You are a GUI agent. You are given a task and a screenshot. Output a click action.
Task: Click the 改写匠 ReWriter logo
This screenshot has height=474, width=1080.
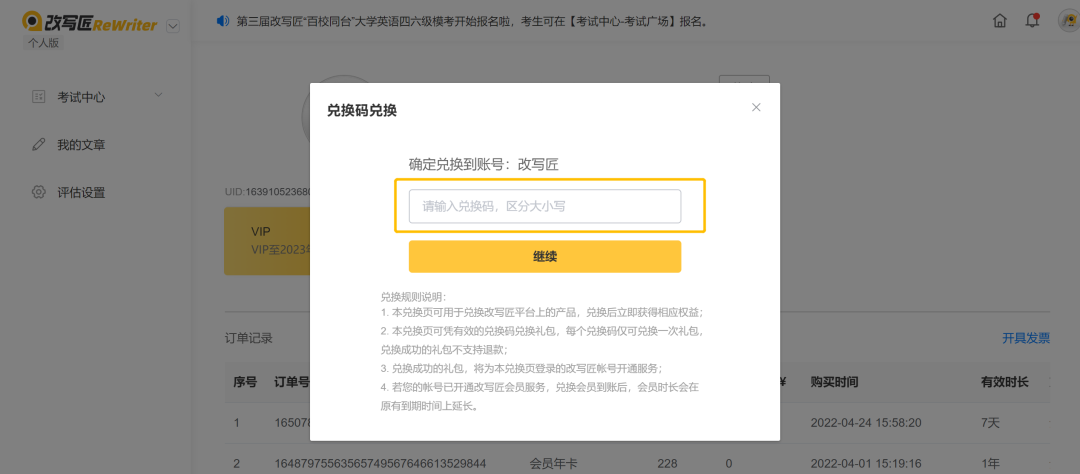(x=90, y=24)
